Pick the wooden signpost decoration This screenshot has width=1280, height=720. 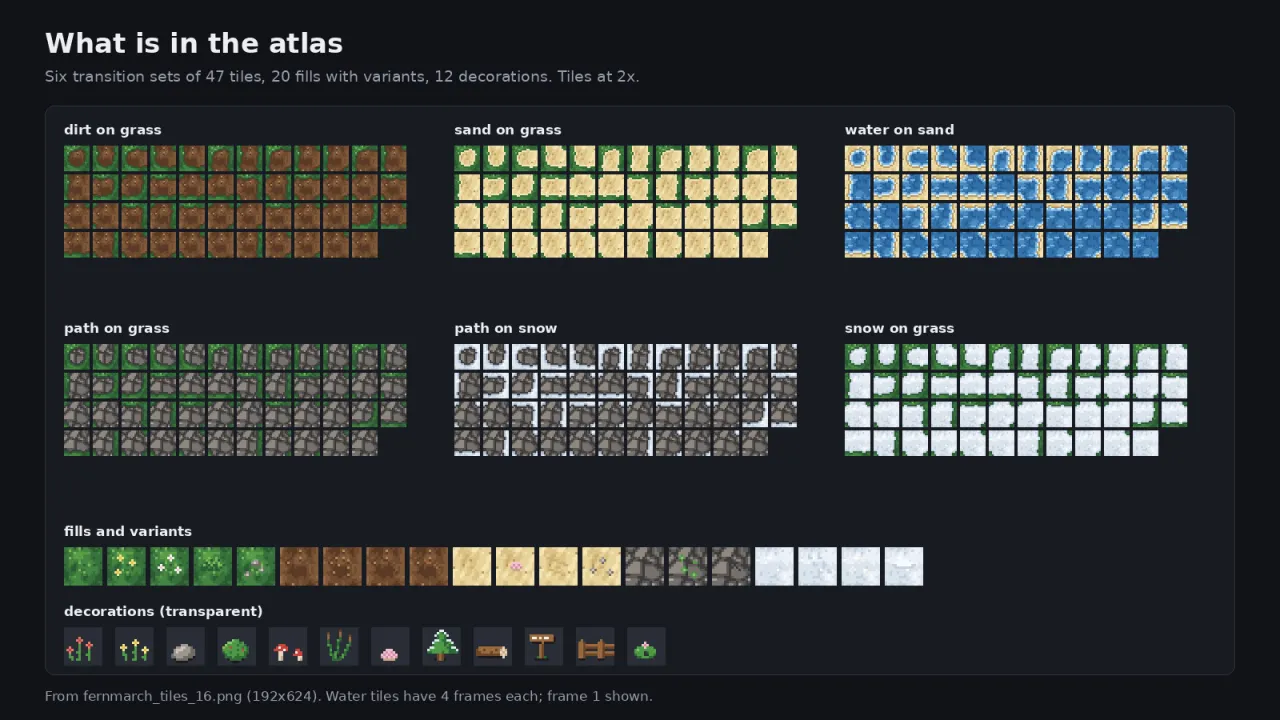point(543,647)
